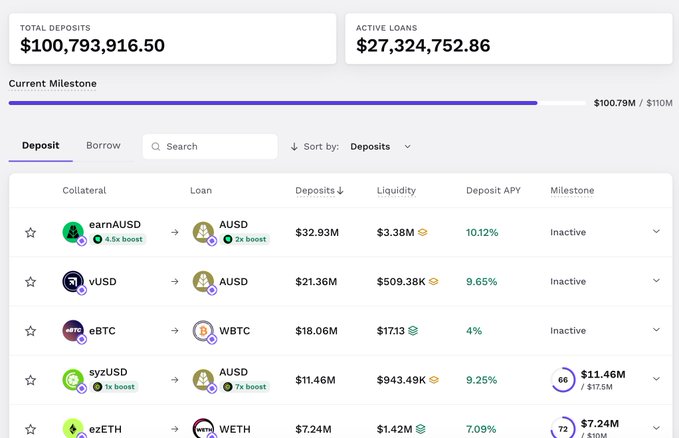Click the vUSD collateral token icon

tap(73, 282)
